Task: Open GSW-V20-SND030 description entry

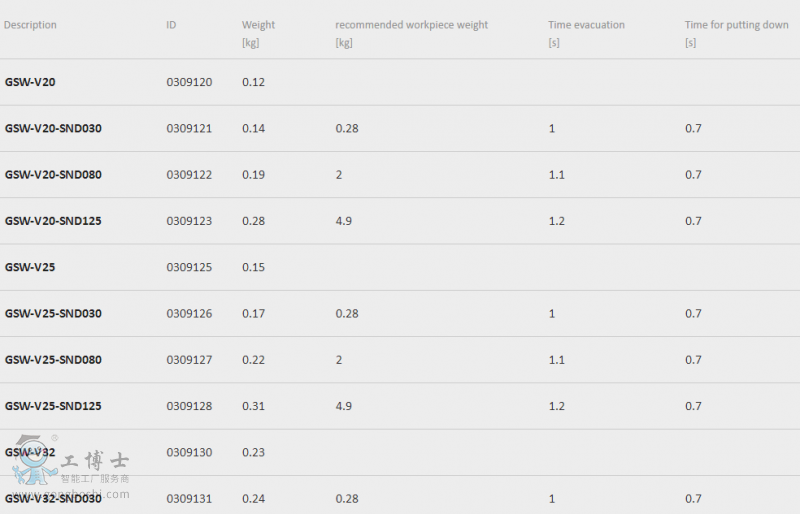Action: click(53, 128)
